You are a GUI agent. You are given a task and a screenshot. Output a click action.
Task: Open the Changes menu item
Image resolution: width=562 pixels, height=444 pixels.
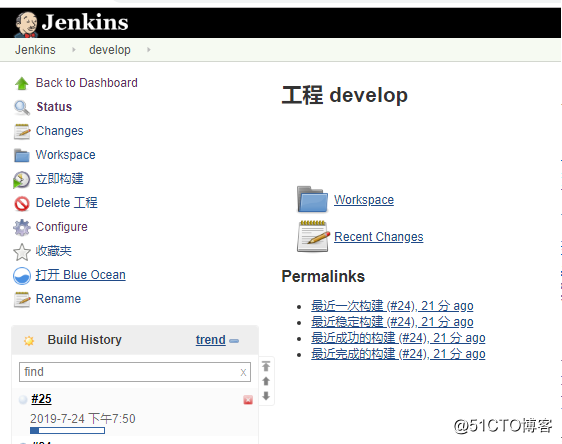click(x=59, y=131)
